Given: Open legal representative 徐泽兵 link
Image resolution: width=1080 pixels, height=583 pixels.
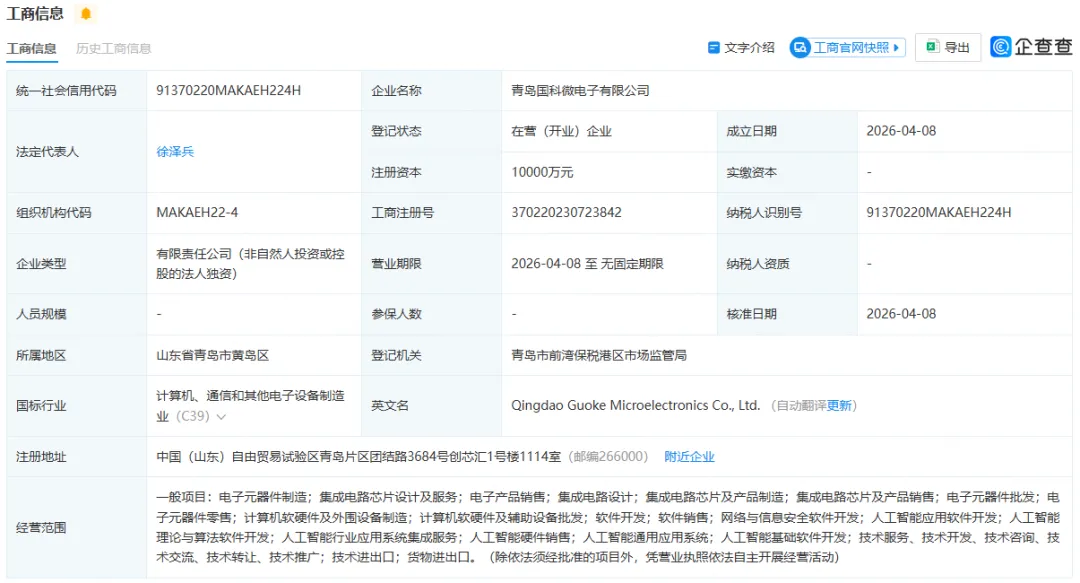Looking at the screenshot, I should 175,152.
